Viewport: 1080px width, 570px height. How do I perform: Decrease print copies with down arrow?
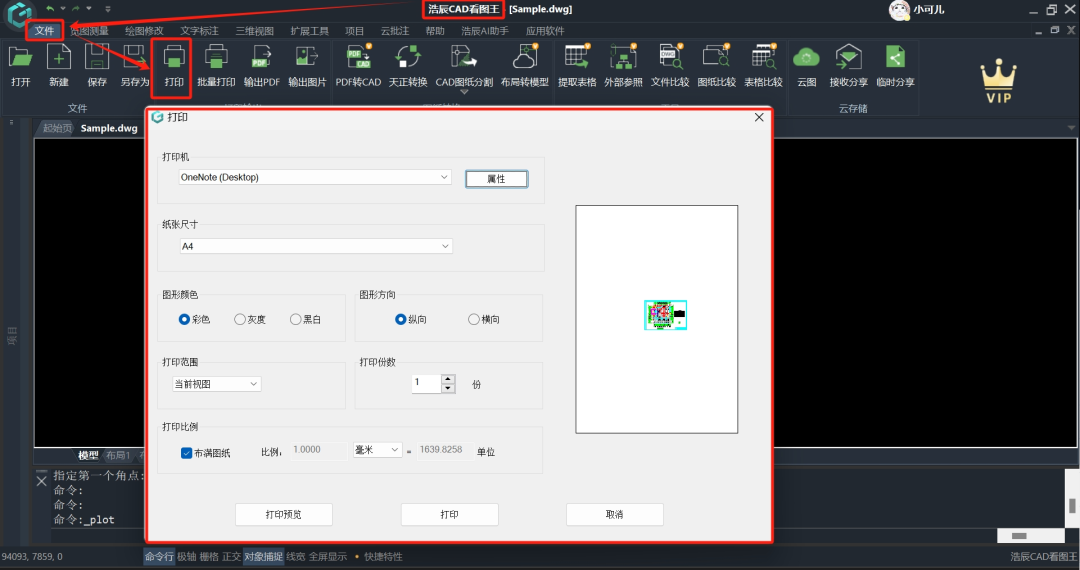pyautogui.click(x=448, y=388)
